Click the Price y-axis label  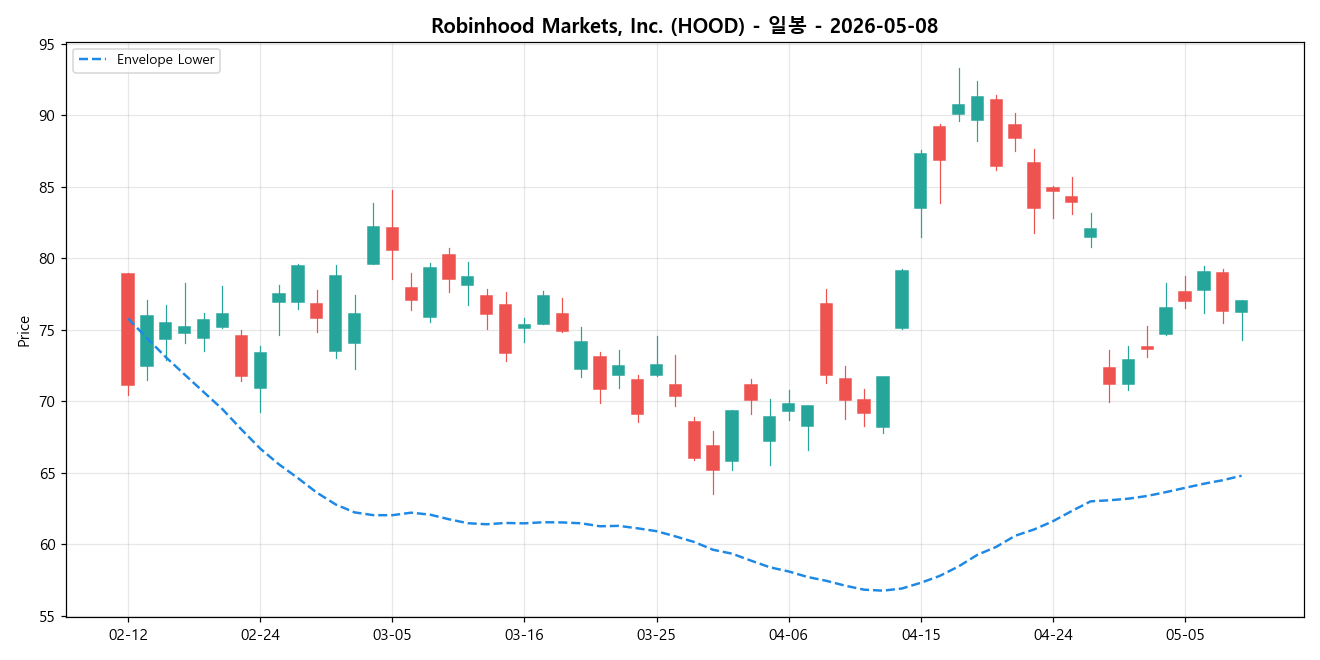(23, 330)
